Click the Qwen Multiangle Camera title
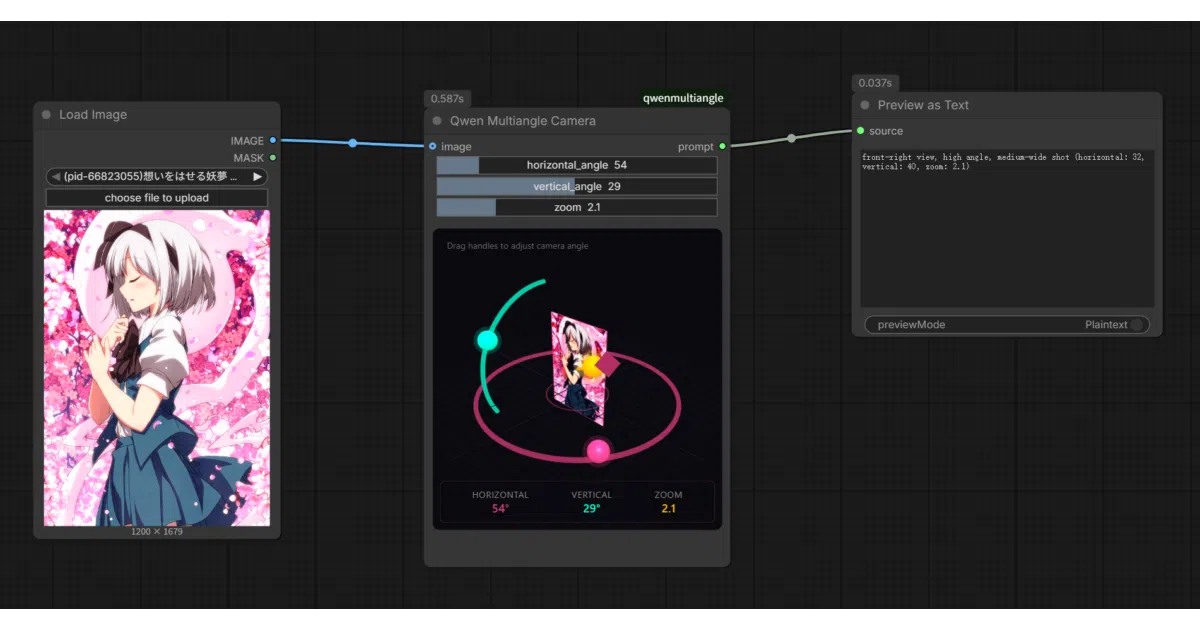 coord(523,121)
